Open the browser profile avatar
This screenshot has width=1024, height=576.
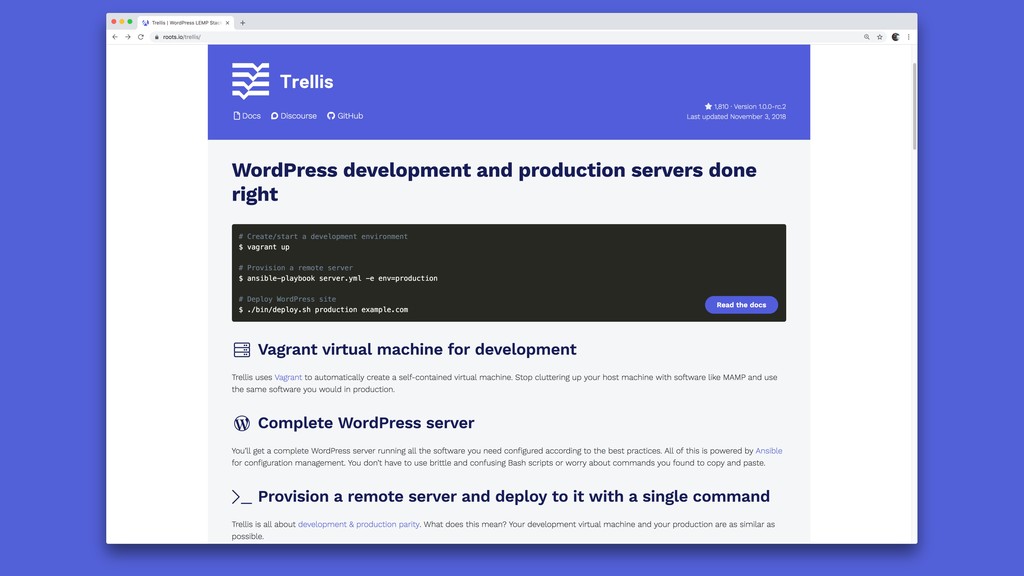coord(895,37)
